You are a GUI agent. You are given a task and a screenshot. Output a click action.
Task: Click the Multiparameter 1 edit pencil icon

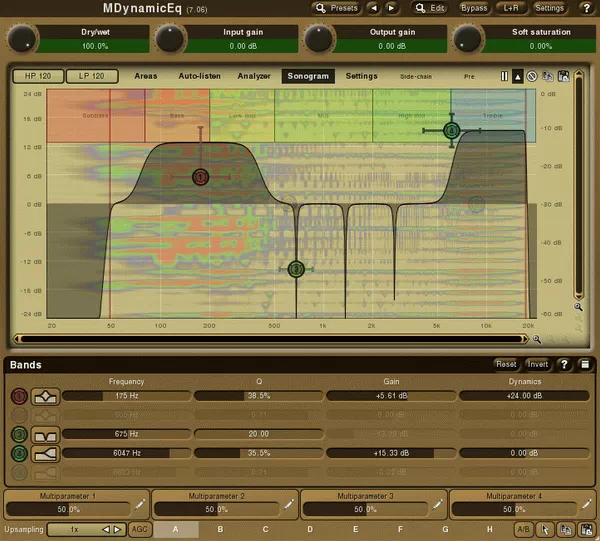(x=140, y=503)
